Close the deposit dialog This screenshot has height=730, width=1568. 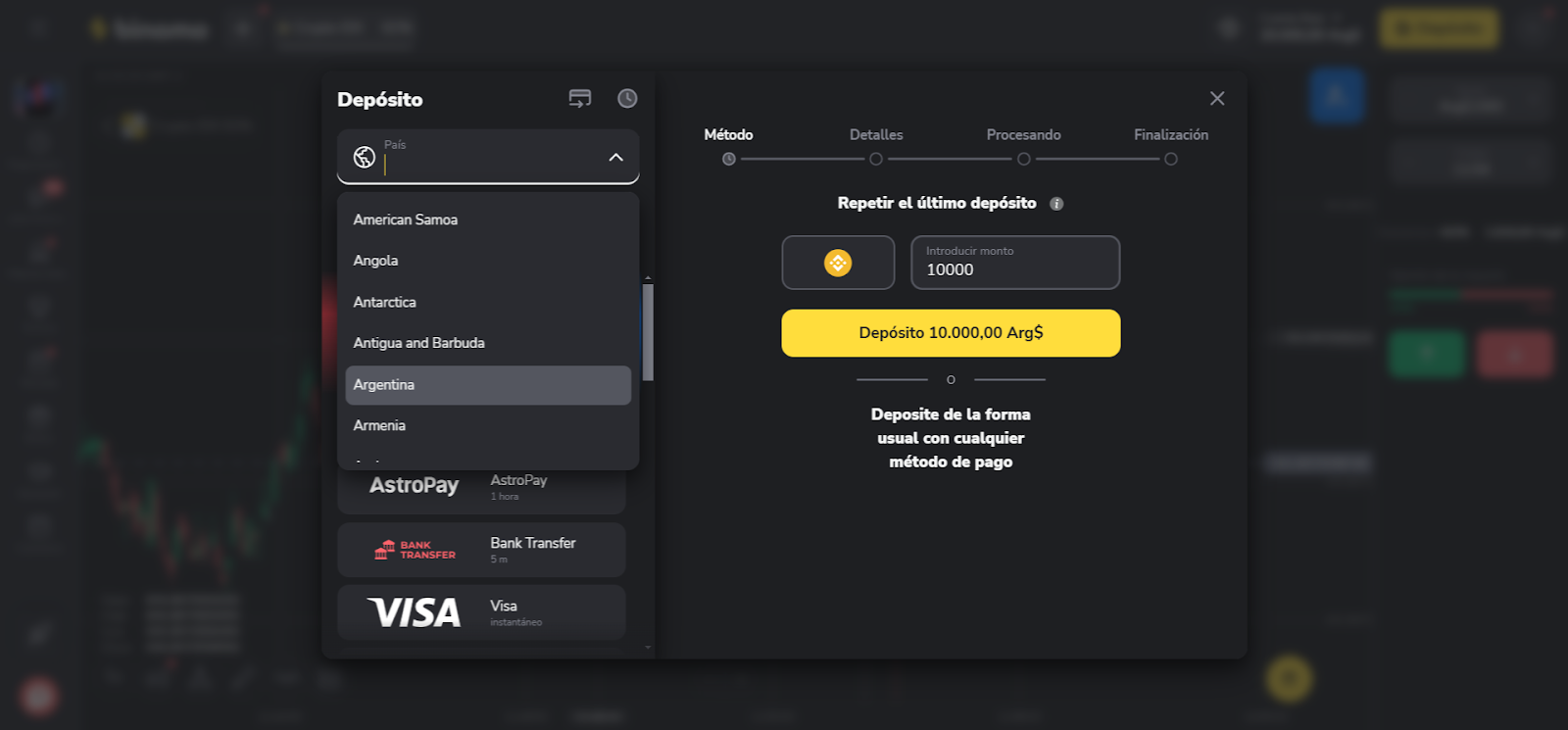pos(1217,98)
